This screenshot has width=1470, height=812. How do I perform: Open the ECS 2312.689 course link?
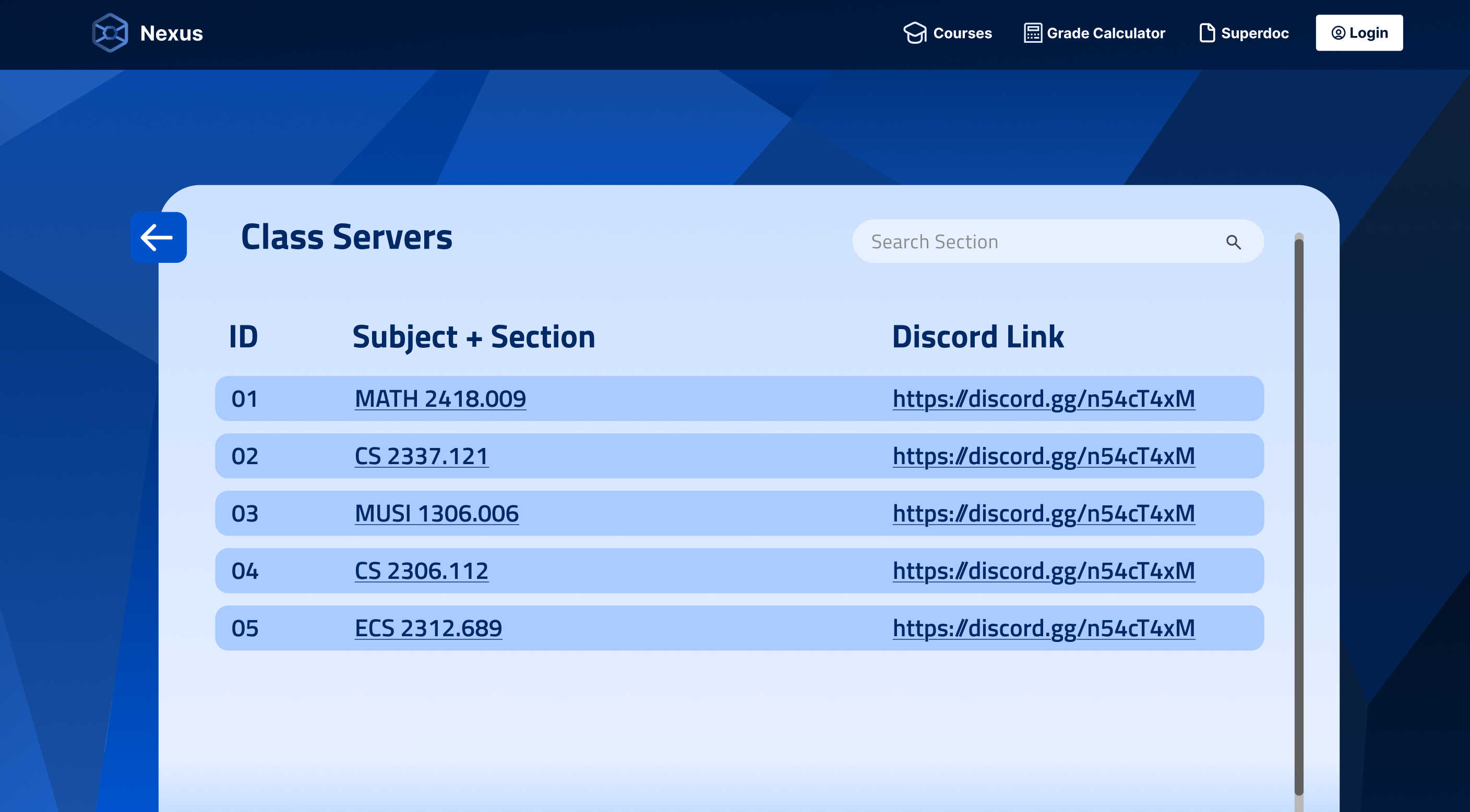click(428, 628)
